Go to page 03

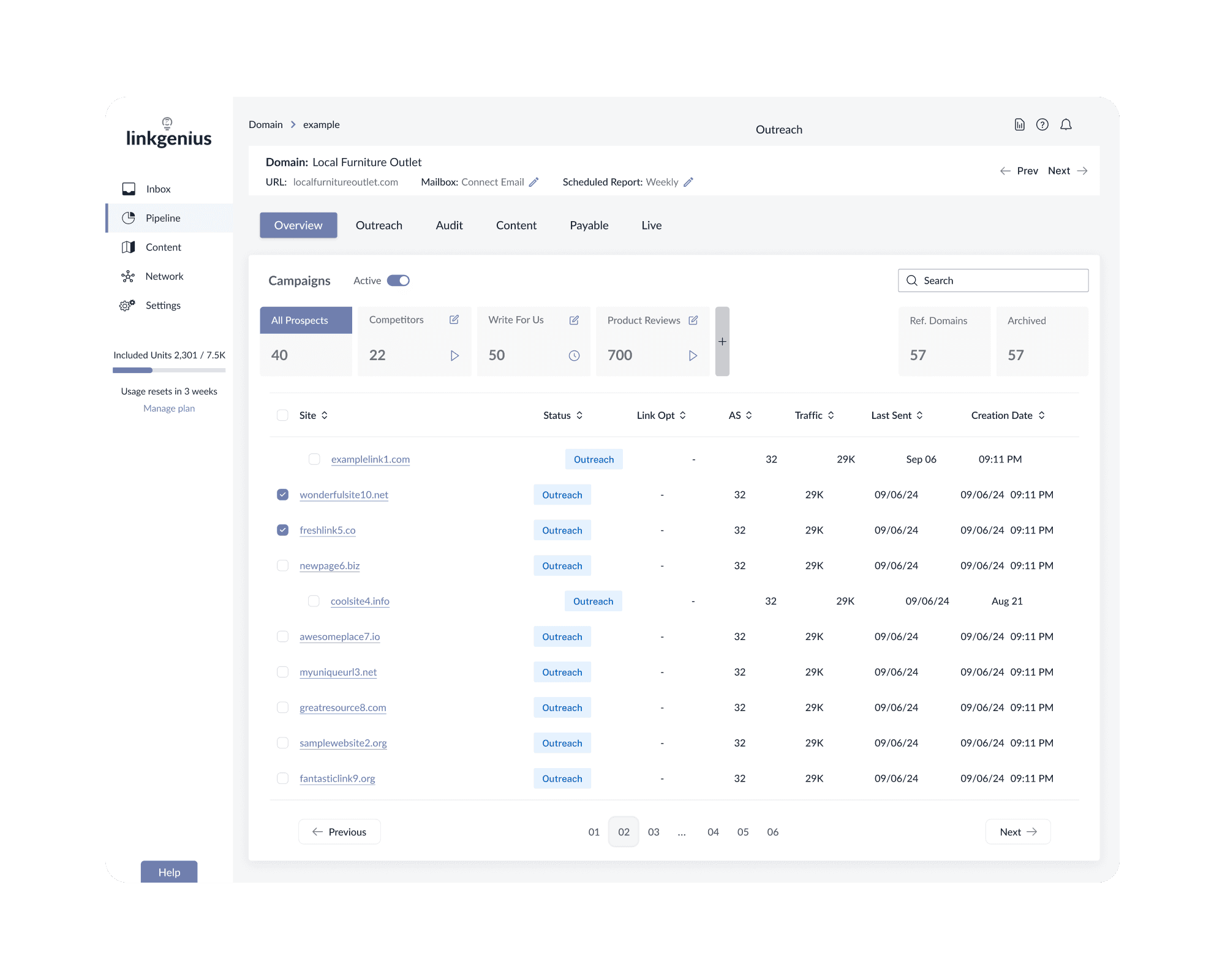click(654, 832)
